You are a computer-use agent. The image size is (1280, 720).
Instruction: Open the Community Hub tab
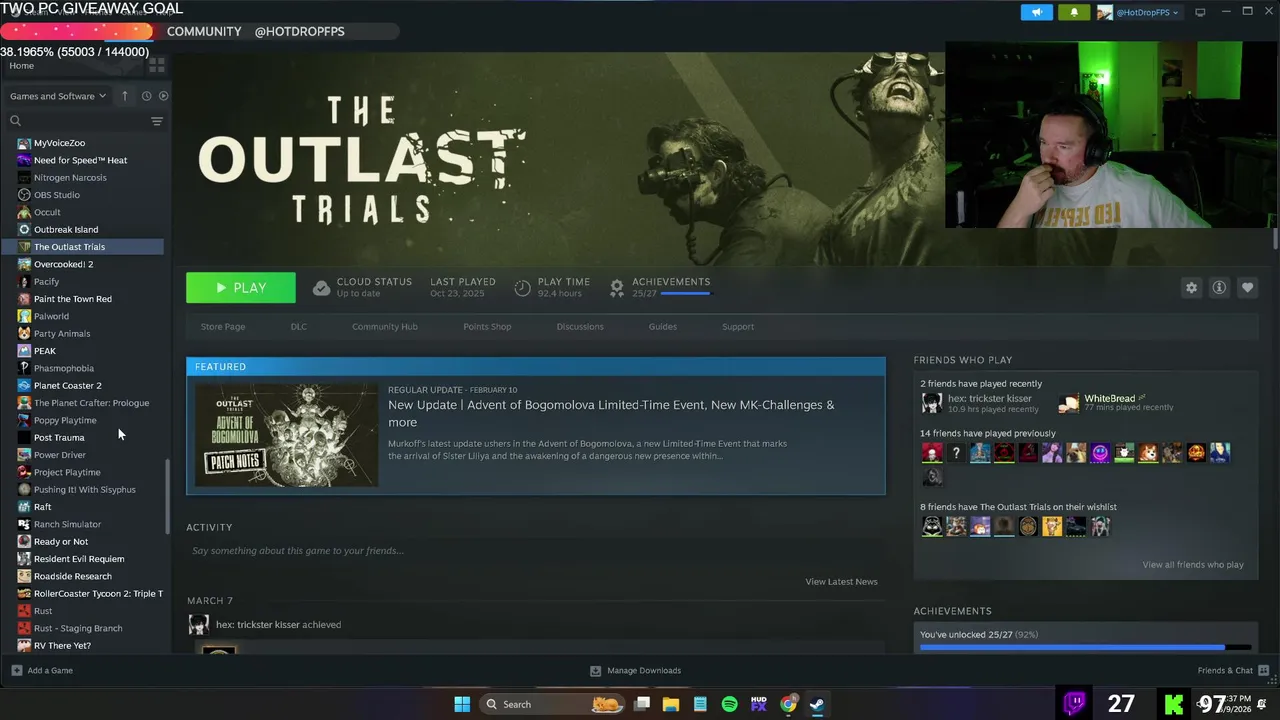click(385, 327)
